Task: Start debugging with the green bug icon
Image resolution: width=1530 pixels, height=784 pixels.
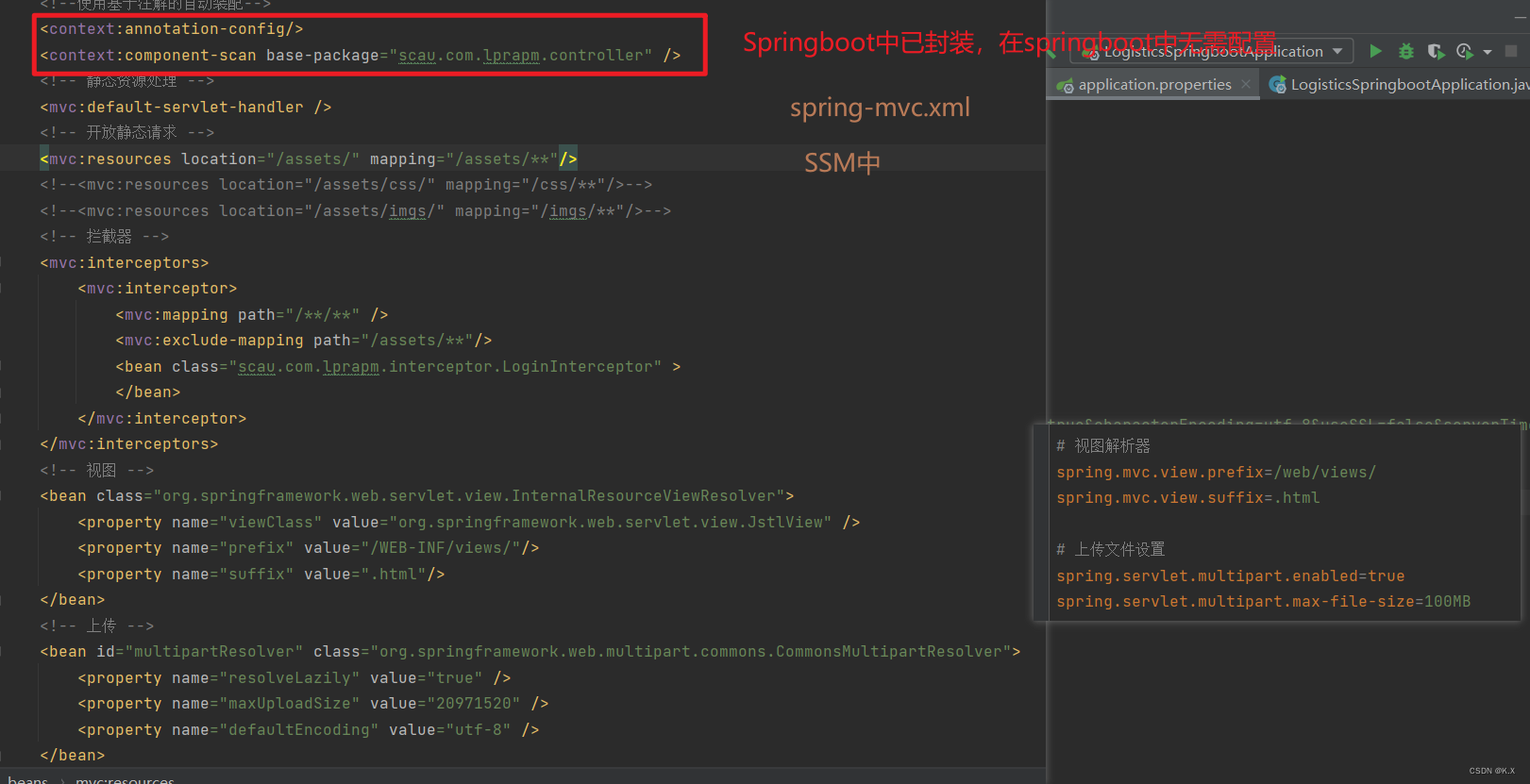Action: click(x=1406, y=51)
